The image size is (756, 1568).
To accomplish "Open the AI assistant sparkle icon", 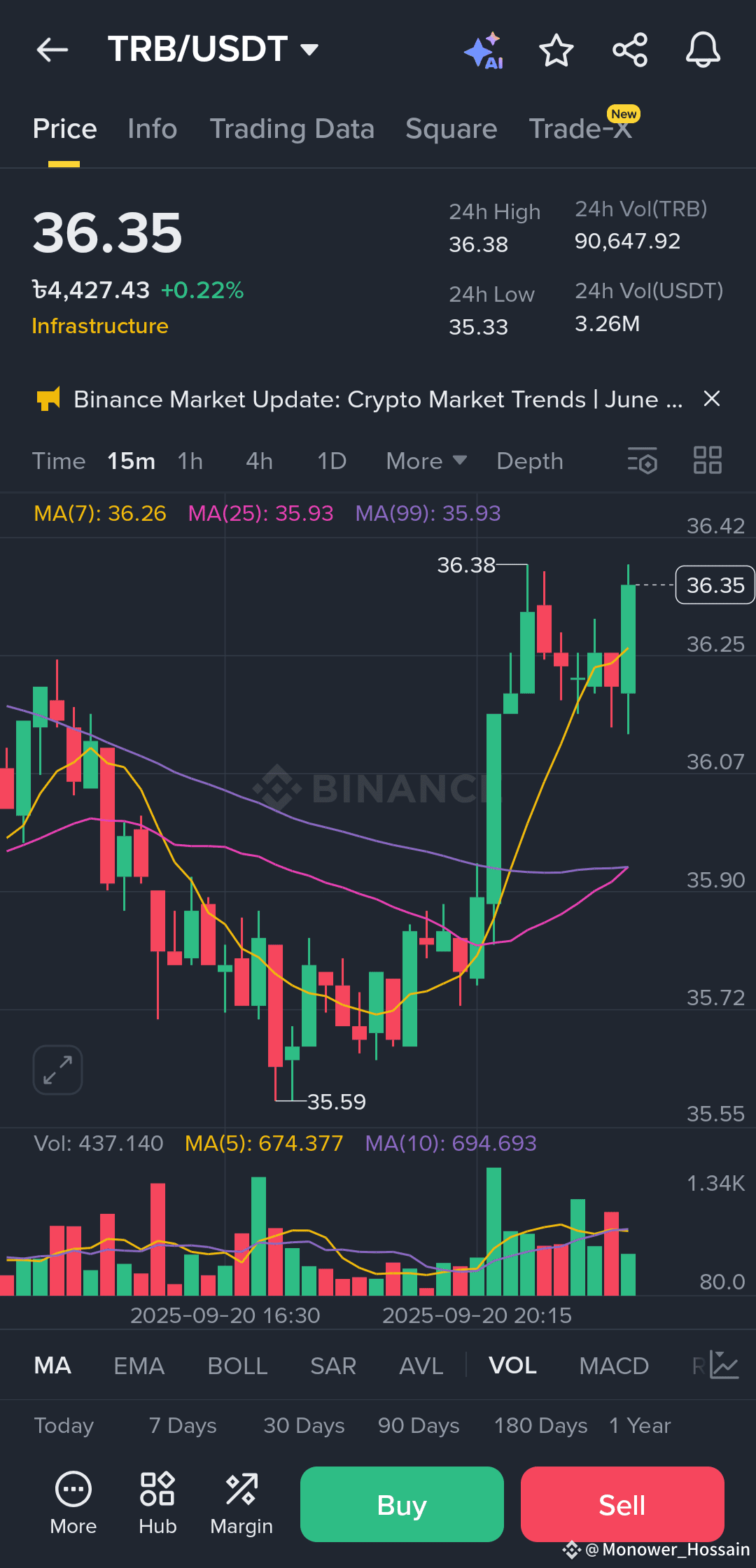I will 484,50.
